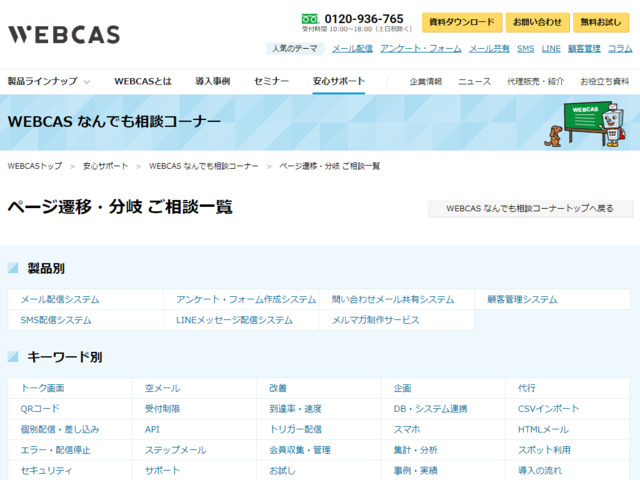Select メール配信システム product link
This screenshot has width=640, height=480.
60,300
